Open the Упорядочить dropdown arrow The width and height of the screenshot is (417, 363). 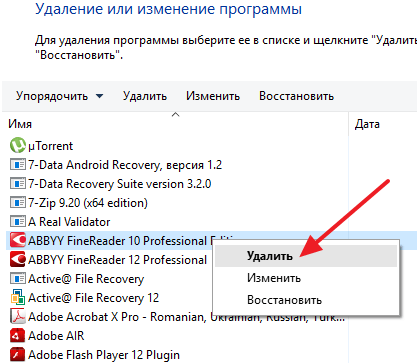tap(99, 96)
